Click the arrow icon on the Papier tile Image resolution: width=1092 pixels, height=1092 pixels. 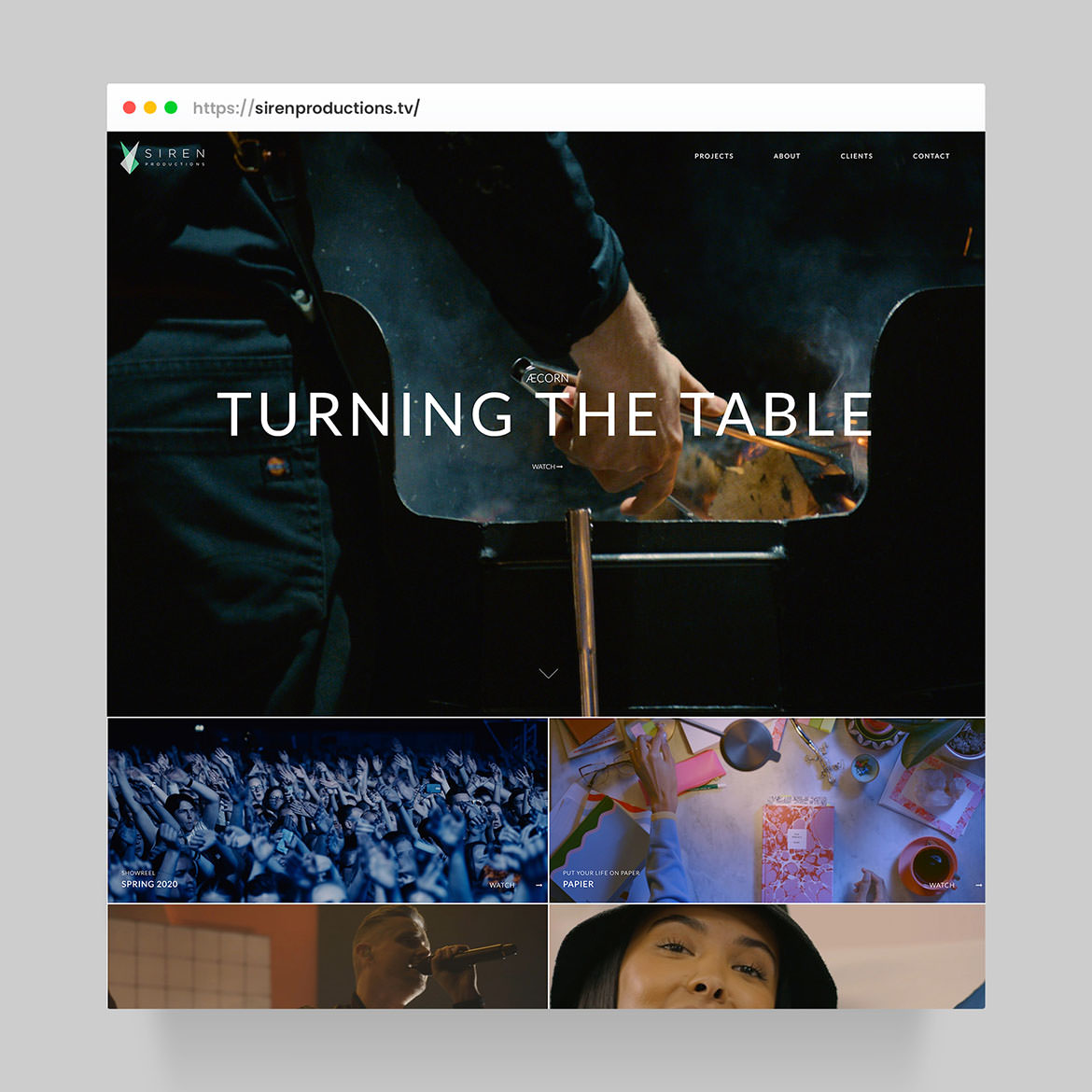[x=978, y=885]
